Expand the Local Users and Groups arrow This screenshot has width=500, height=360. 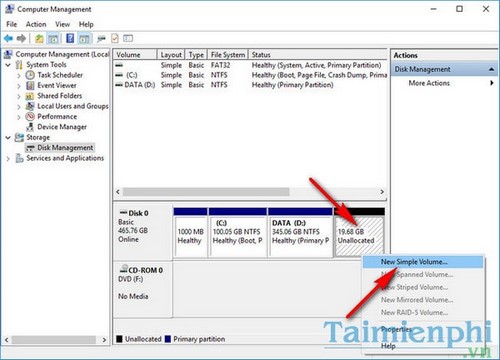tap(19, 106)
